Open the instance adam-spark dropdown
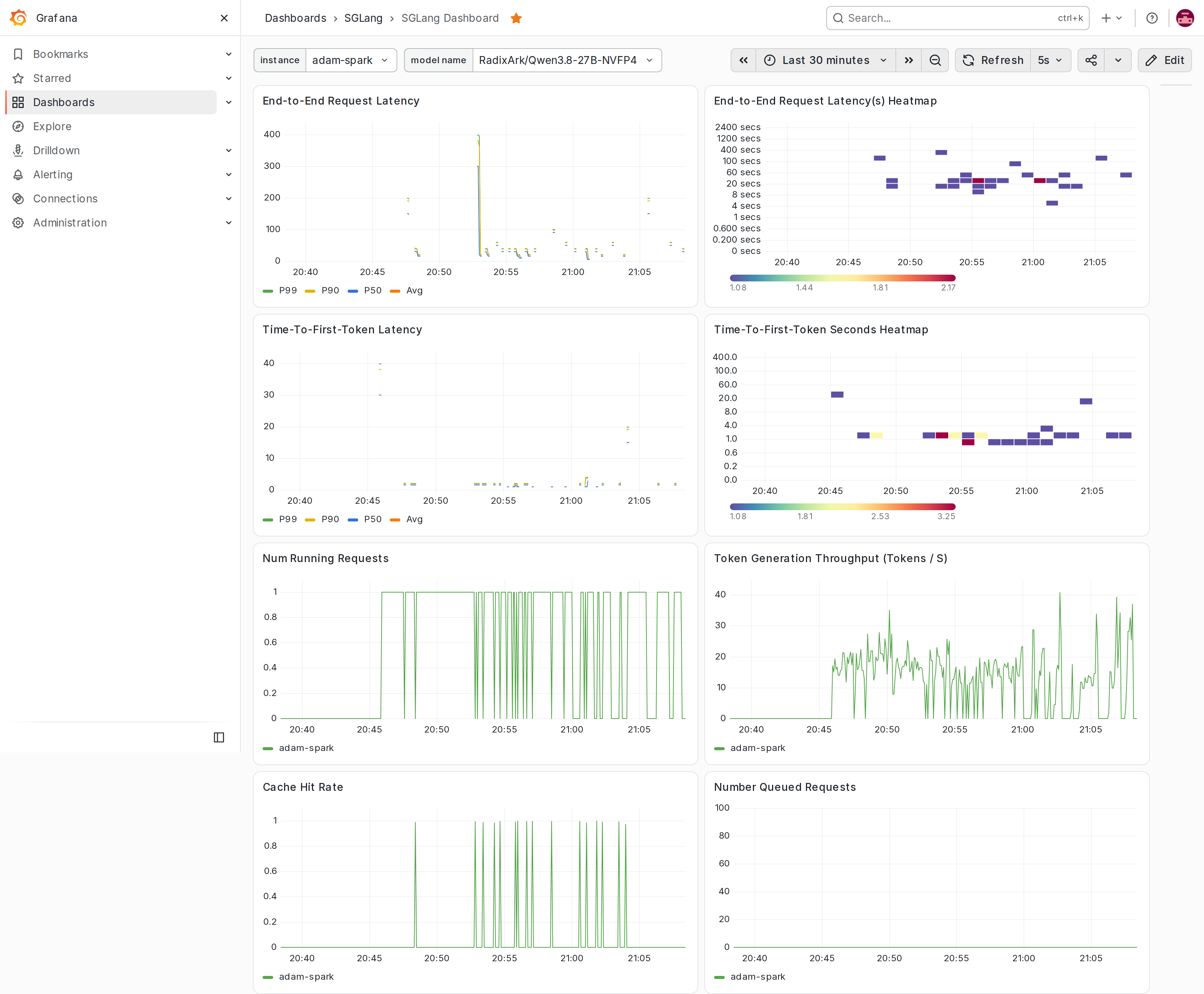This screenshot has width=1204, height=994. point(351,60)
